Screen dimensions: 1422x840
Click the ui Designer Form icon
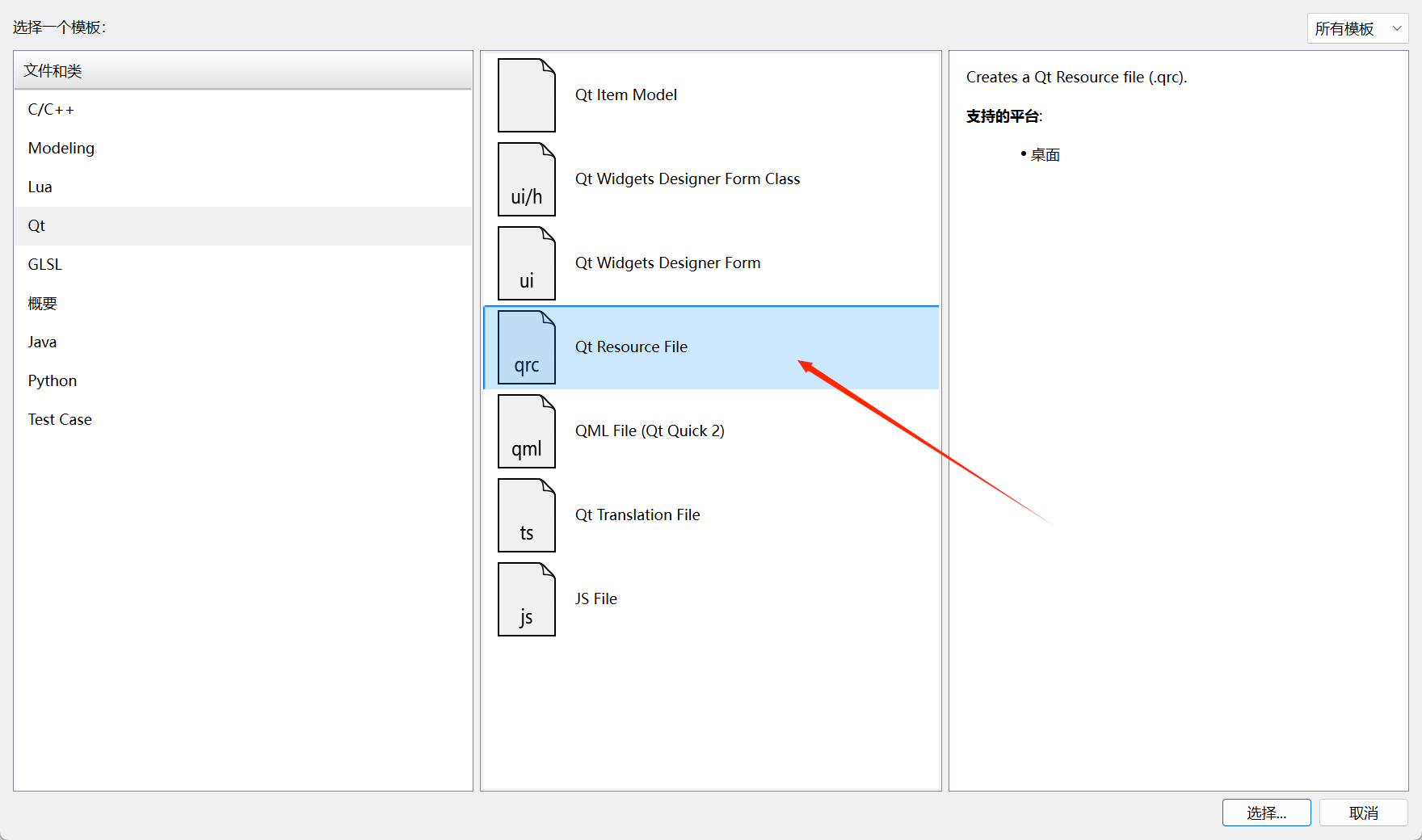[x=527, y=263]
